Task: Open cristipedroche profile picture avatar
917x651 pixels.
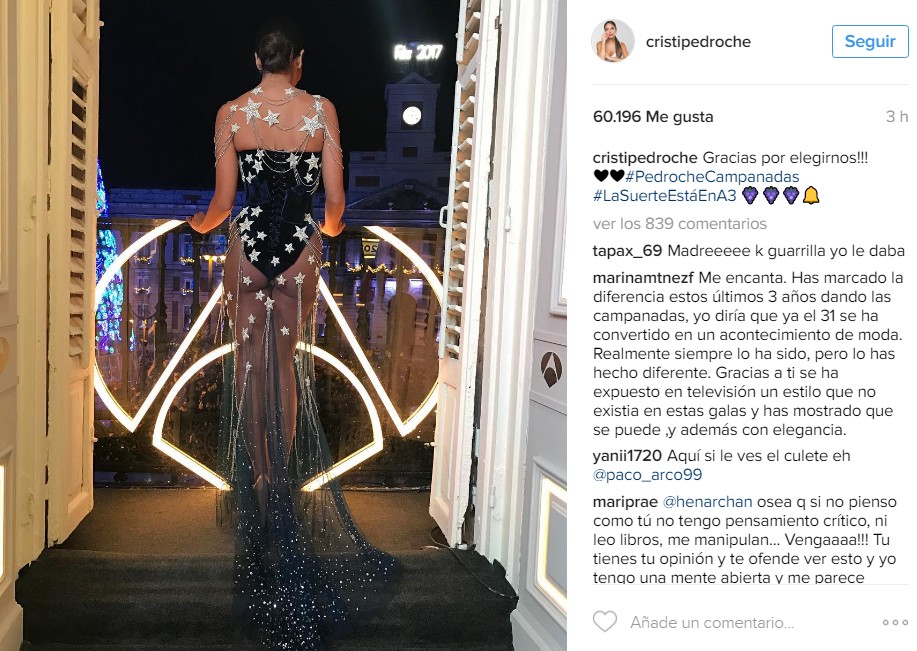Action: pos(612,41)
